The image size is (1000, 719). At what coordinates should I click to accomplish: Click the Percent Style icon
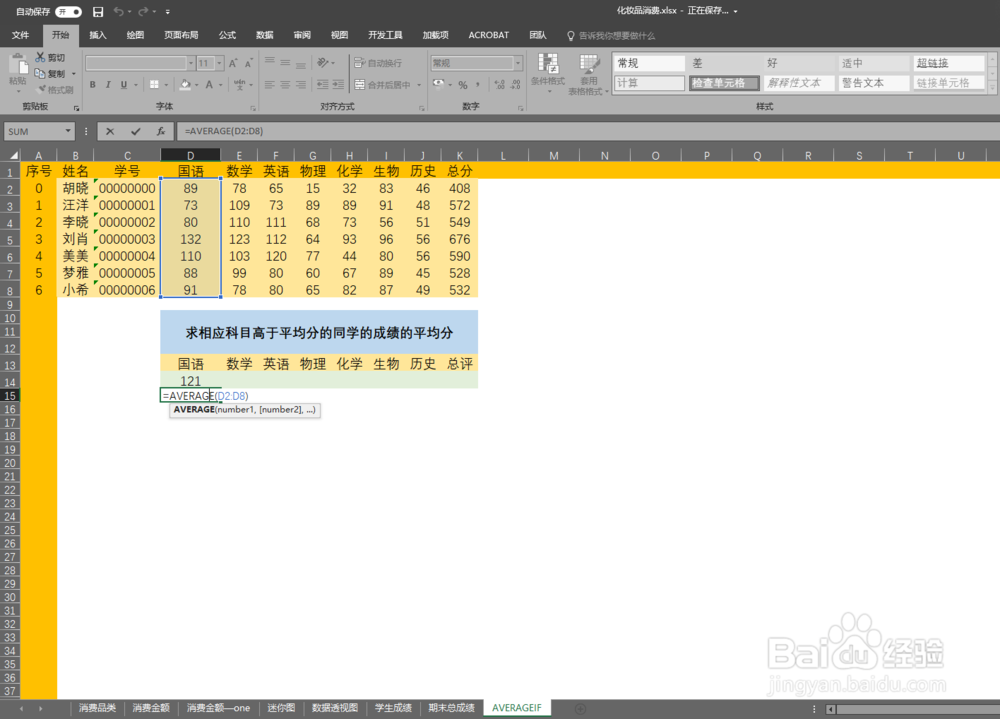(463, 84)
